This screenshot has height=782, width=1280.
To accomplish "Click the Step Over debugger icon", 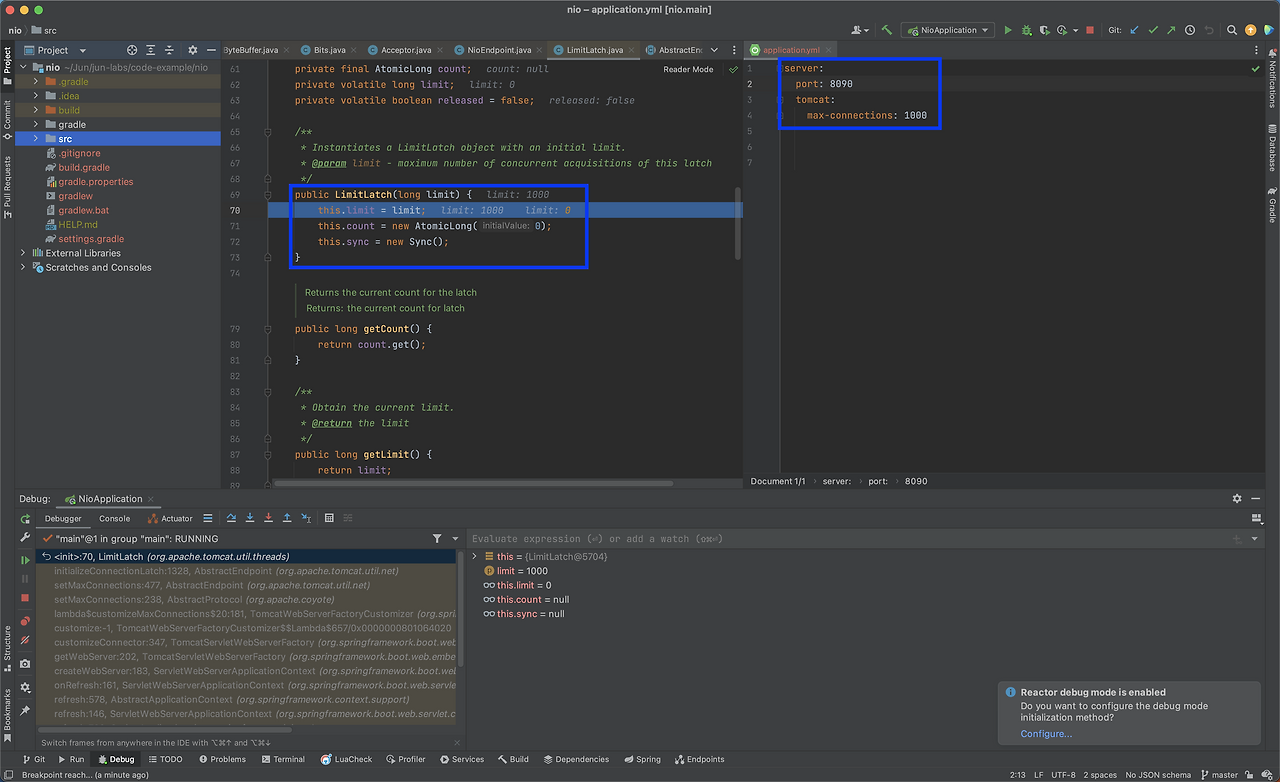I will tap(231, 518).
